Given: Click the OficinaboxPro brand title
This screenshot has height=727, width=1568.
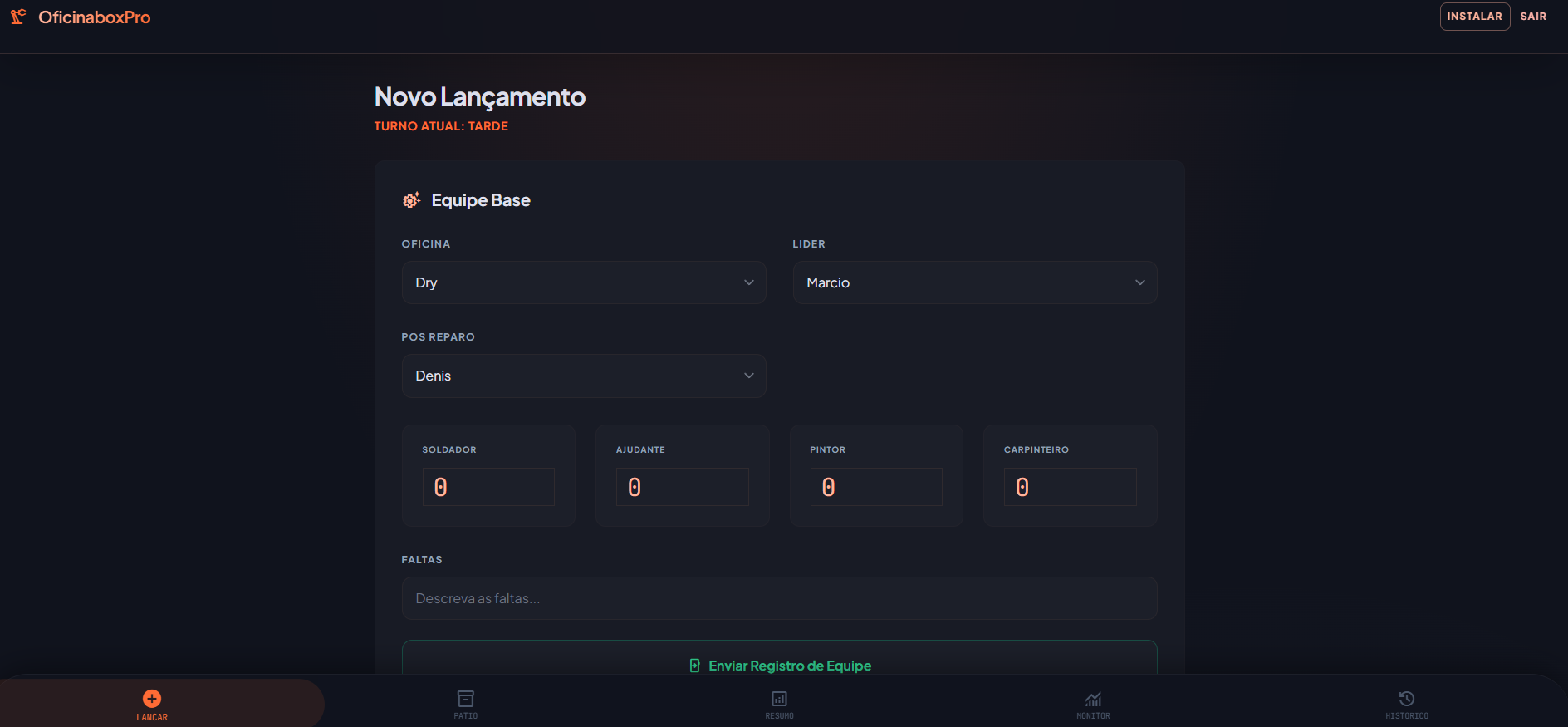Looking at the screenshot, I should click(x=95, y=17).
